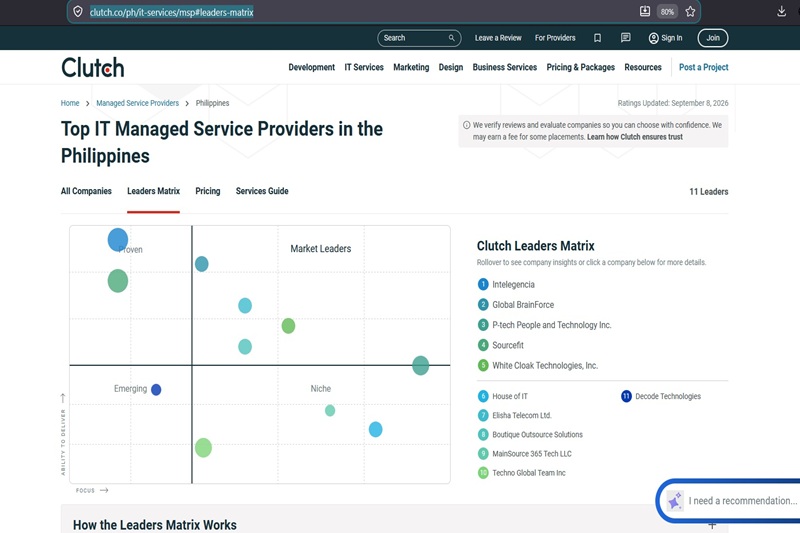This screenshot has width=800, height=533.
Task: Click the large blue bubble over Proven label
Action: coord(118,240)
